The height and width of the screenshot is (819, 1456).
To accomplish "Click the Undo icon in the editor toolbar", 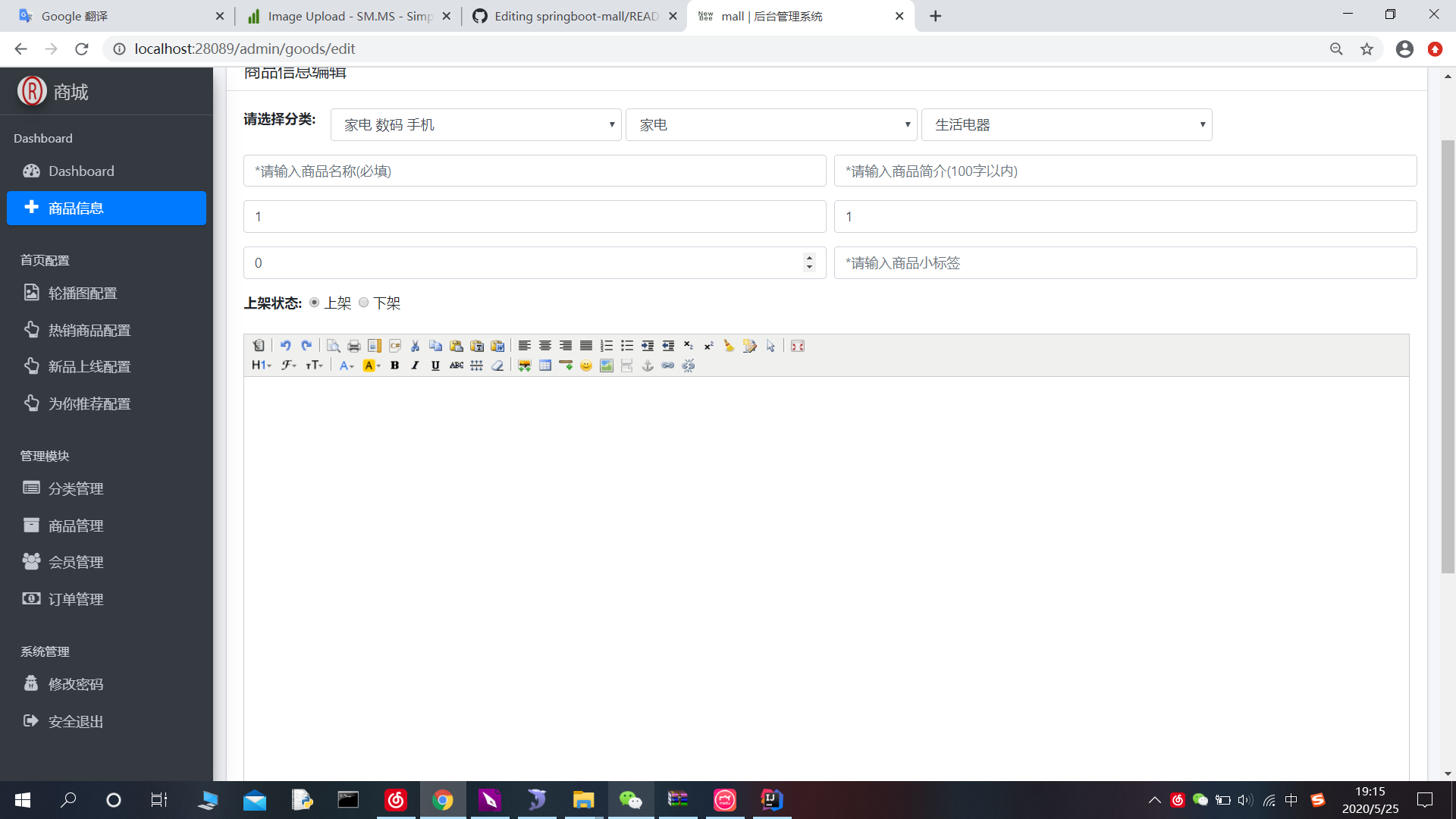I will (285, 346).
